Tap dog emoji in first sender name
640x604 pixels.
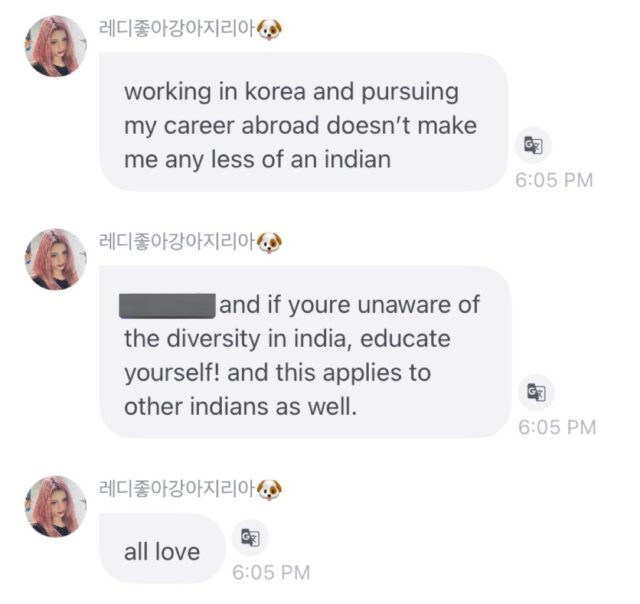point(269,30)
